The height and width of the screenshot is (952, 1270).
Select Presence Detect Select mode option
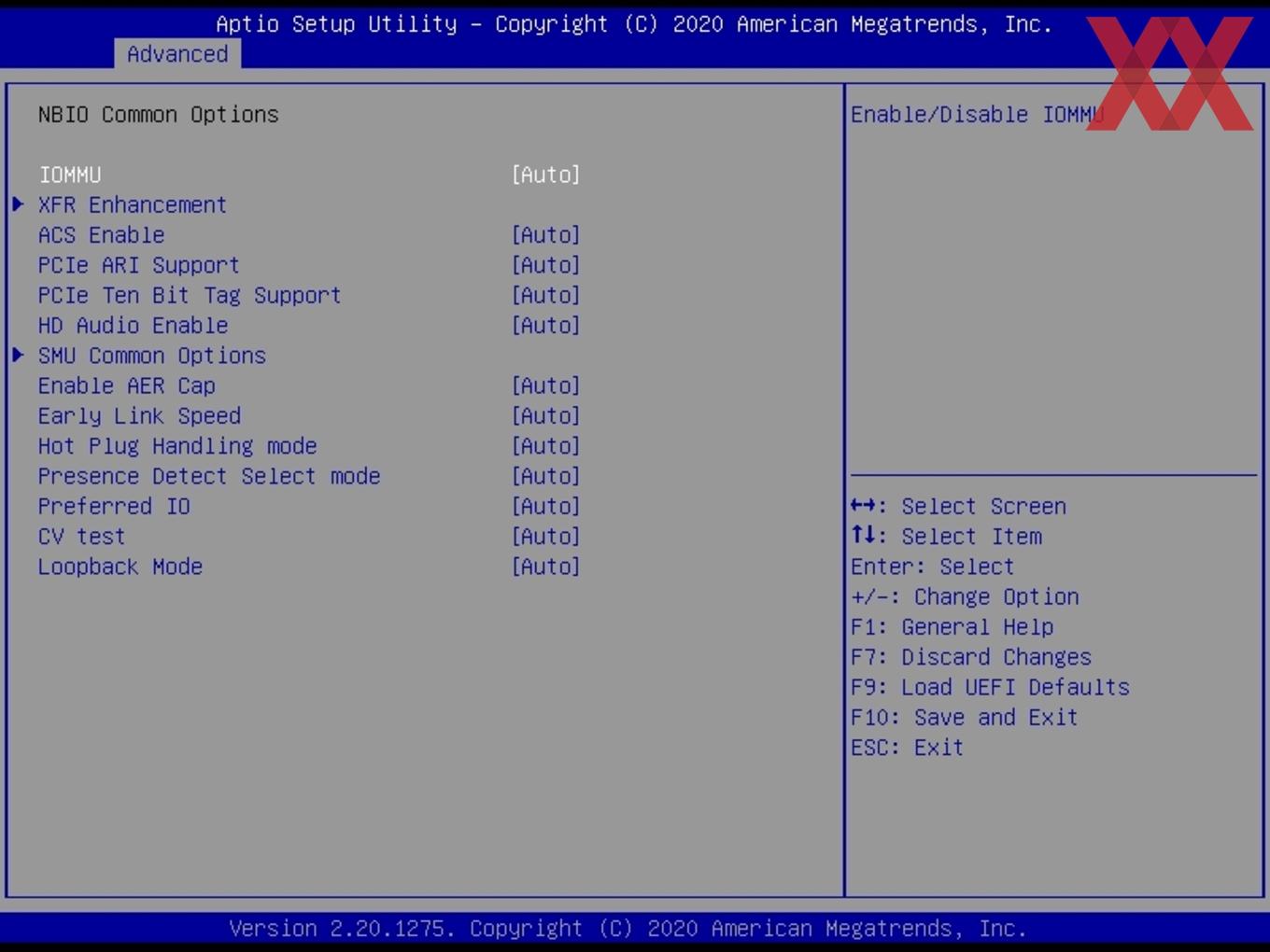pos(209,476)
